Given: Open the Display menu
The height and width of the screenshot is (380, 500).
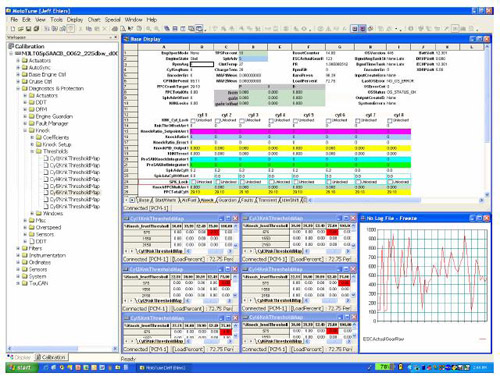Looking at the screenshot, I should point(75,20).
